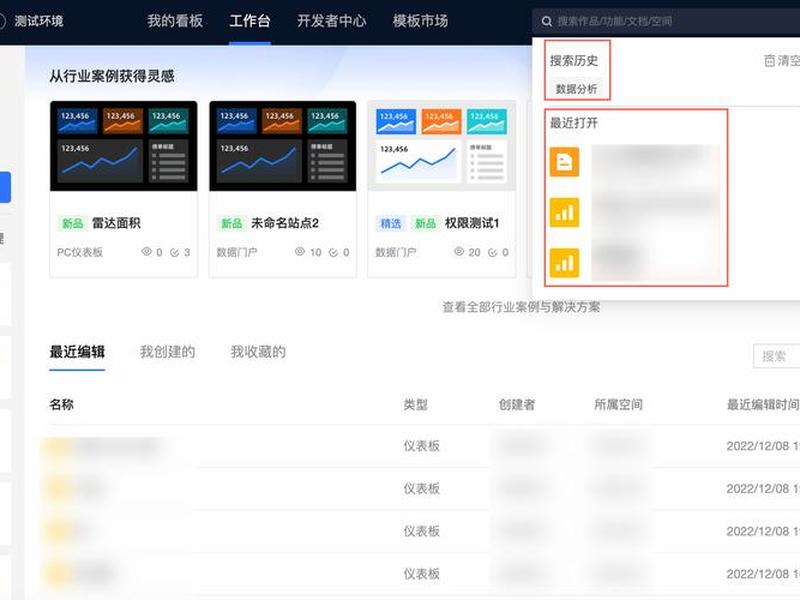
Task: Switch to the 我创建的 tab
Action: point(167,352)
